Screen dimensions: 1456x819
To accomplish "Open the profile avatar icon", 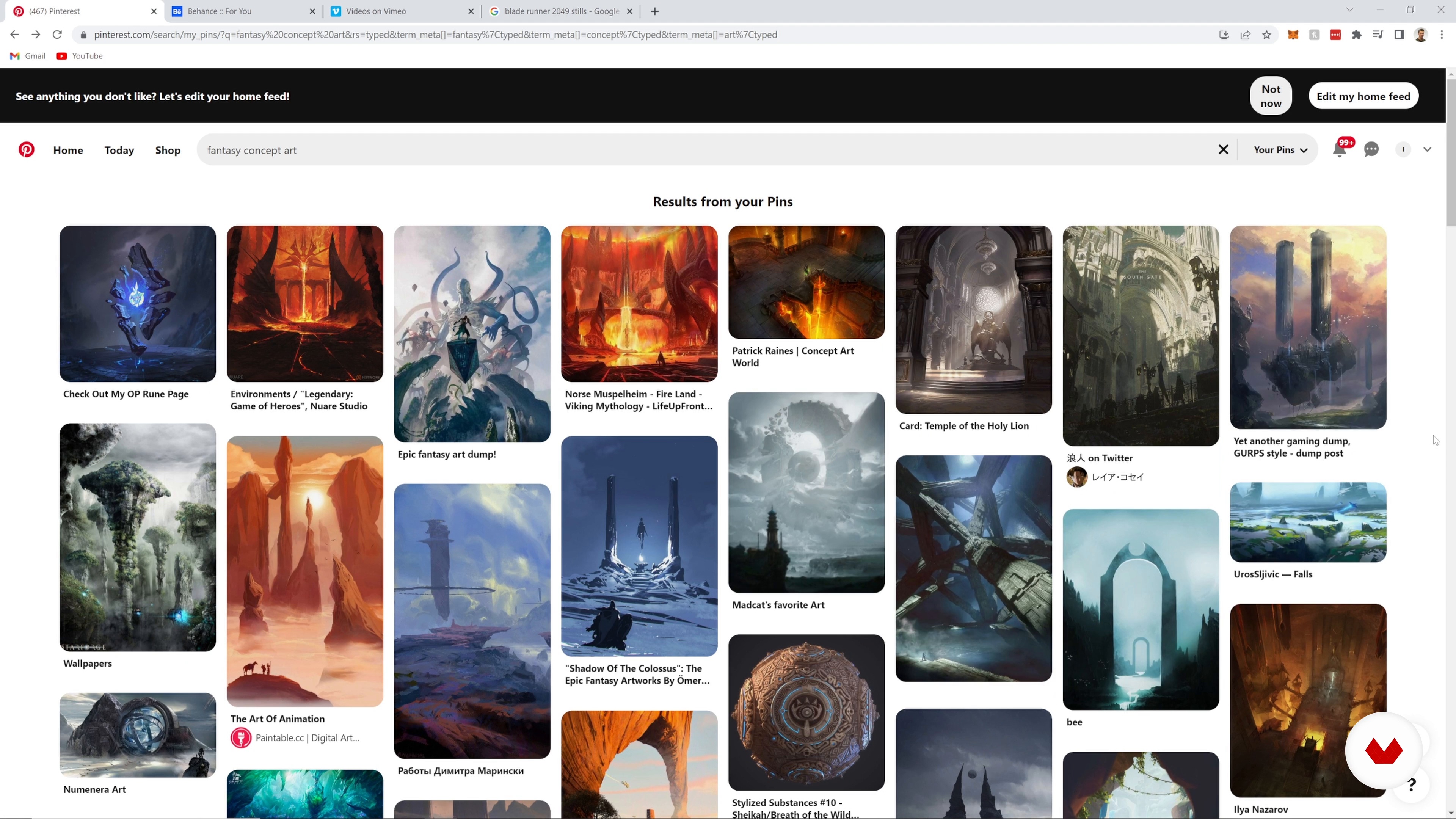I will 1403,150.
